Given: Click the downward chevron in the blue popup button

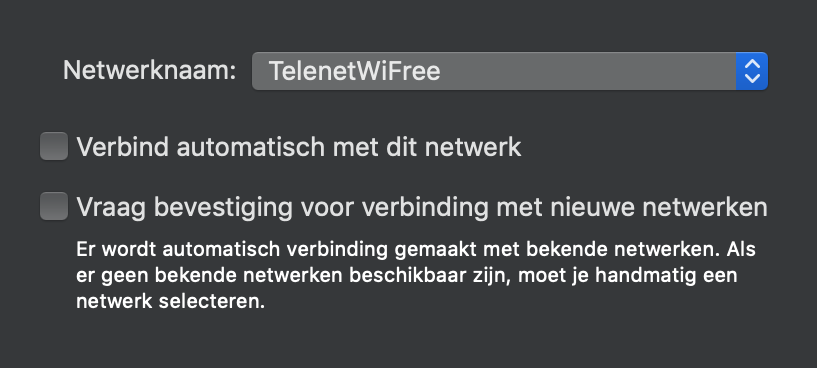Looking at the screenshot, I should [x=752, y=78].
